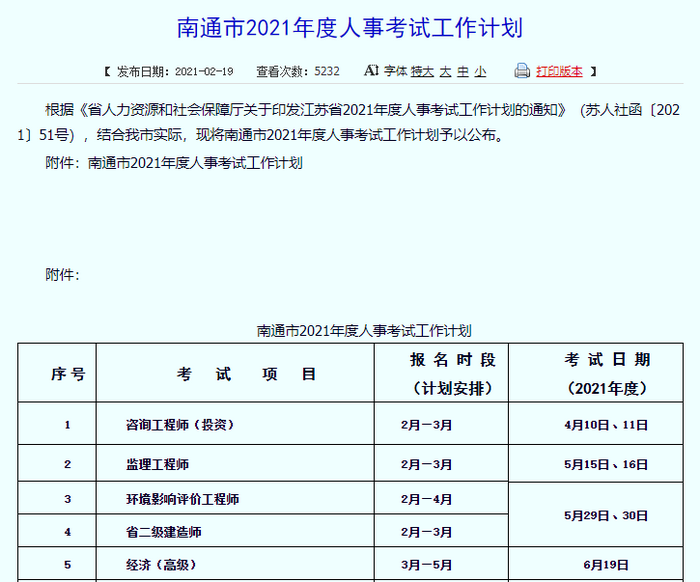Select the 监理工程师 table cell
This screenshot has width=700, height=582.
click(x=157, y=465)
